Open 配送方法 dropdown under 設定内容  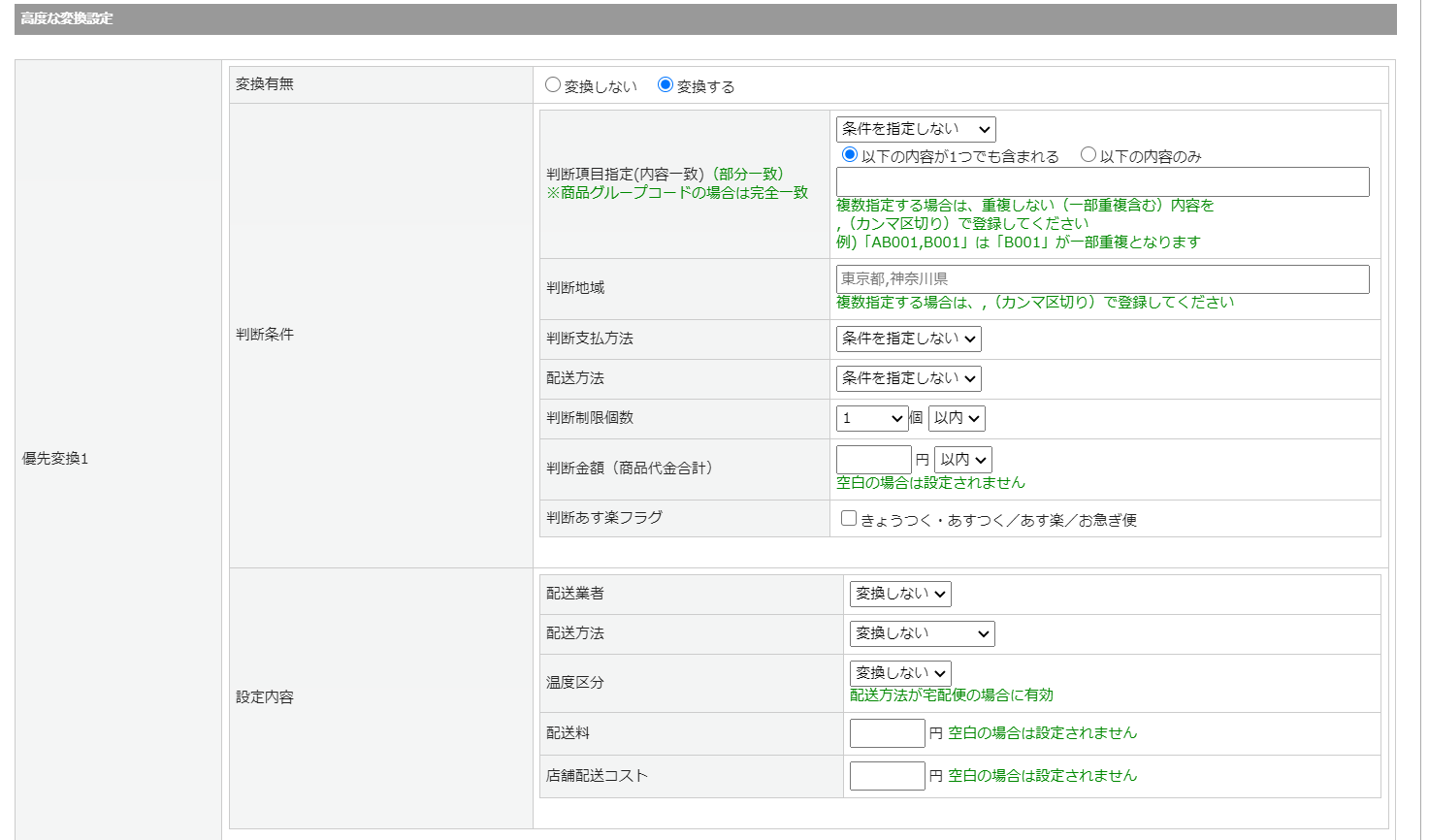pyautogui.click(x=922, y=633)
